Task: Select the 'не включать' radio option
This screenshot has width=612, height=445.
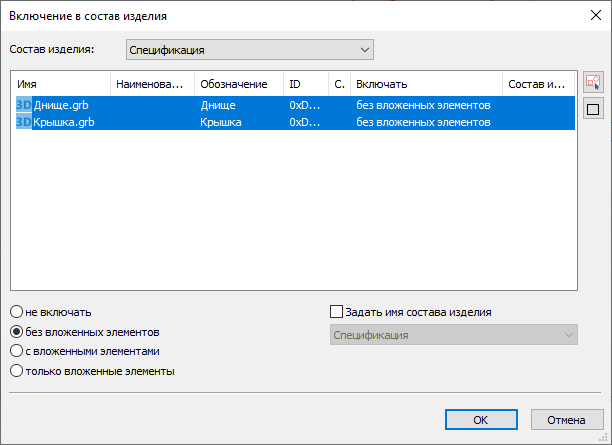Action: 16,311
